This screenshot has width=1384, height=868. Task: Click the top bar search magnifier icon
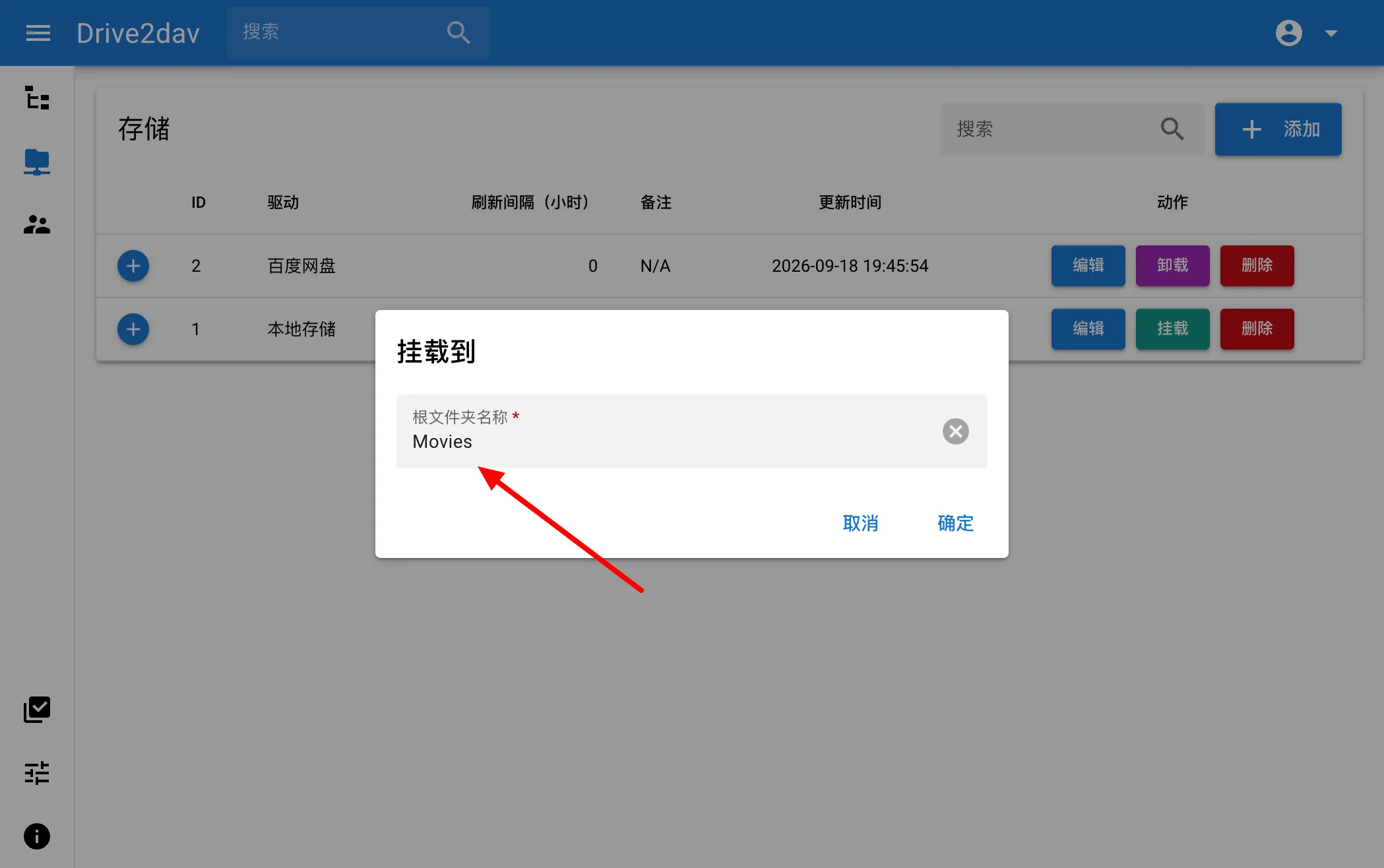coord(458,32)
